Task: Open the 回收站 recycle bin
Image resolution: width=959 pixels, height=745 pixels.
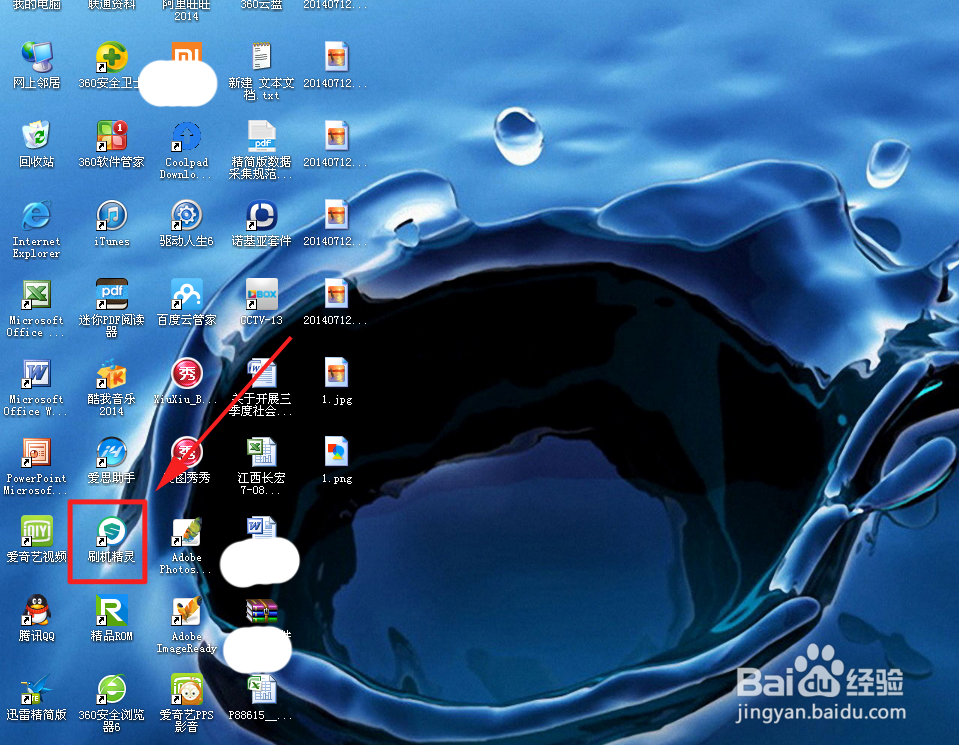Action: pyautogui.click(x=36, y=137)
